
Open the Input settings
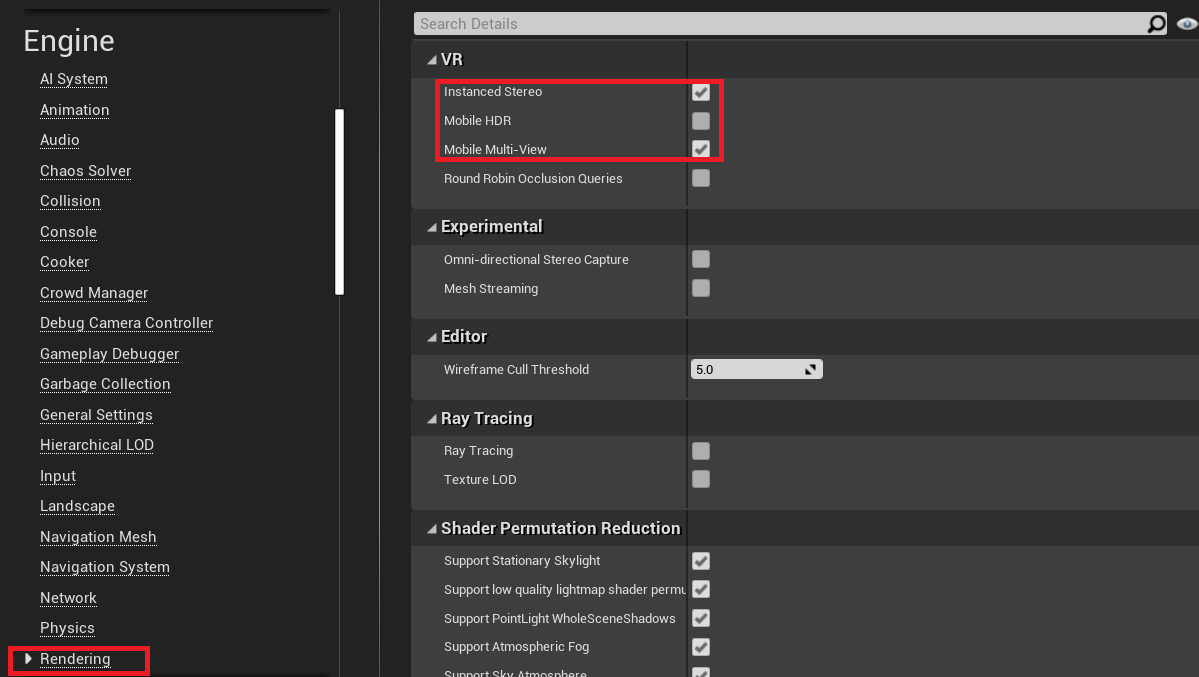[x=58, y=476]
